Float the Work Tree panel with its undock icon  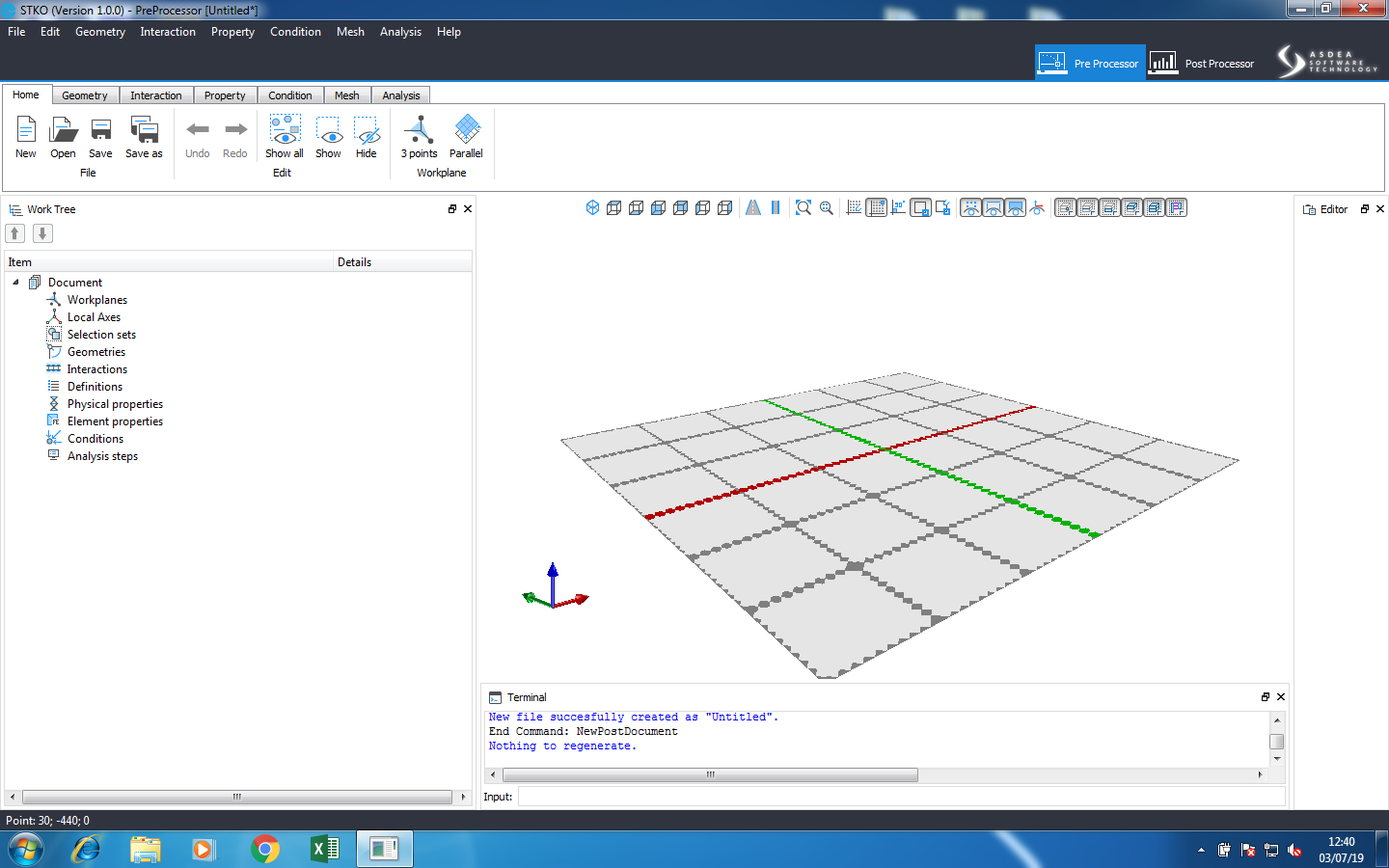click(x=452, y=209)
